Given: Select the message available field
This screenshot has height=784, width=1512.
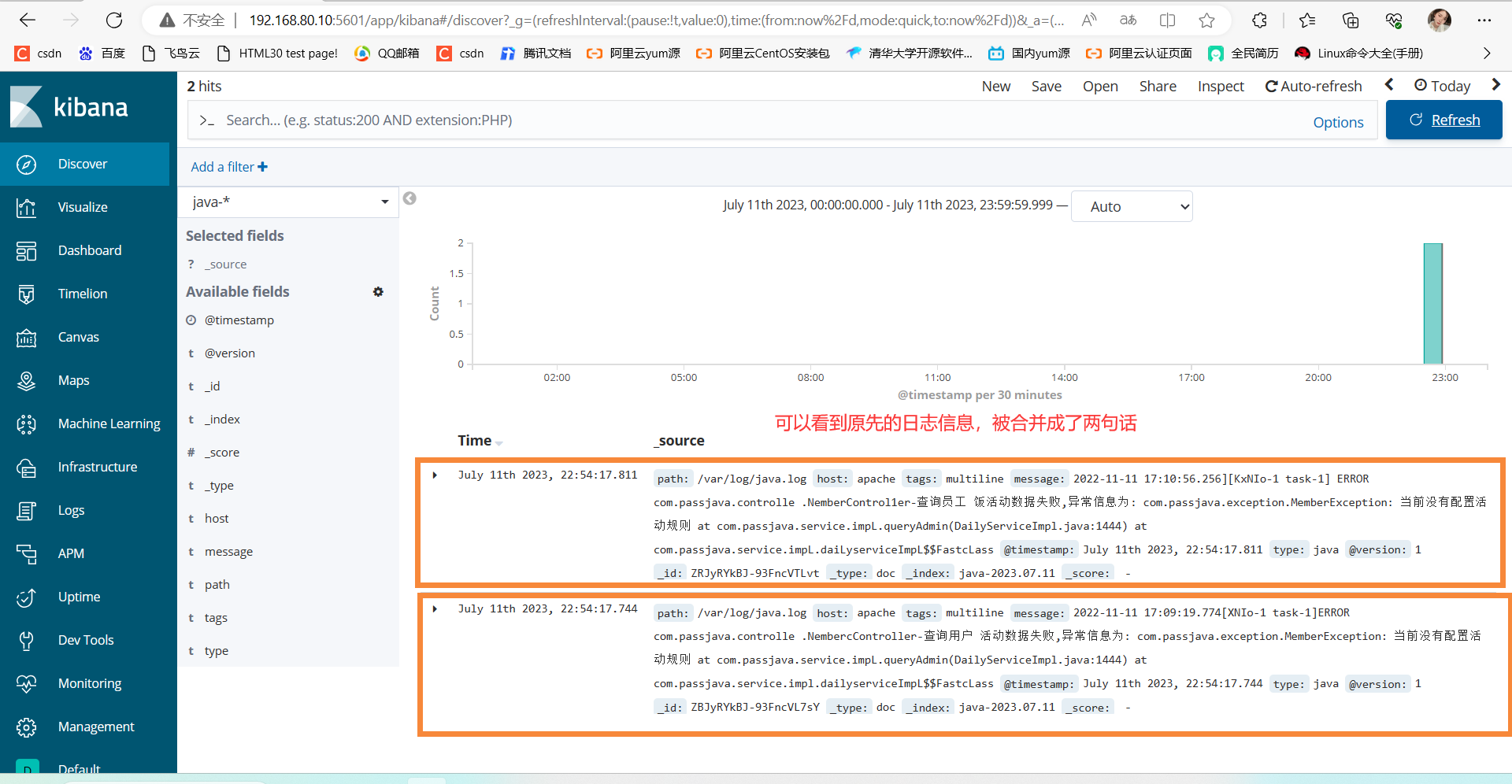Looking at the screenshot, I should (228, 552).
